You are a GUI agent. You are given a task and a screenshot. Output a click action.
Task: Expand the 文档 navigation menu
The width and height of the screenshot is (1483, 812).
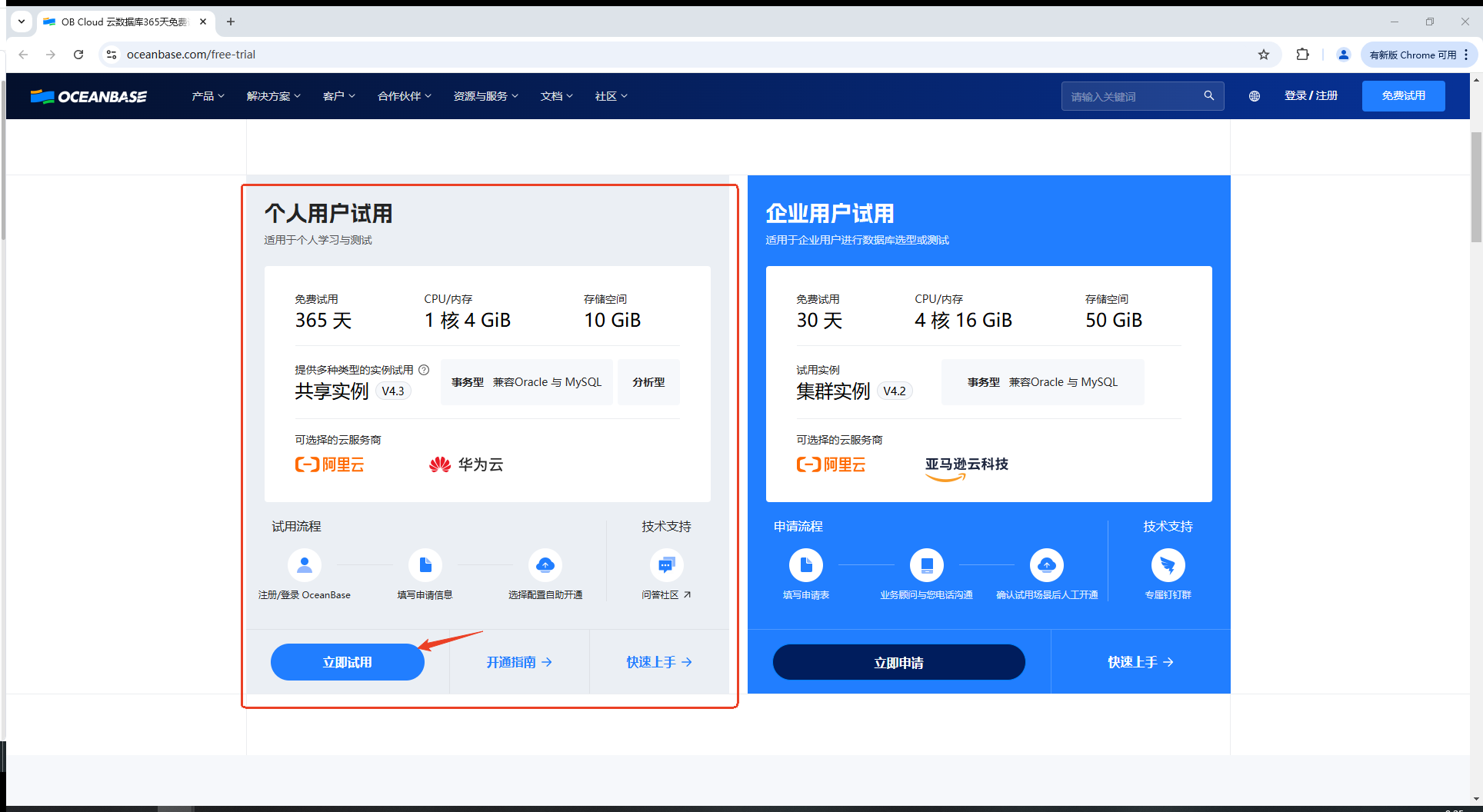point(556,96)
